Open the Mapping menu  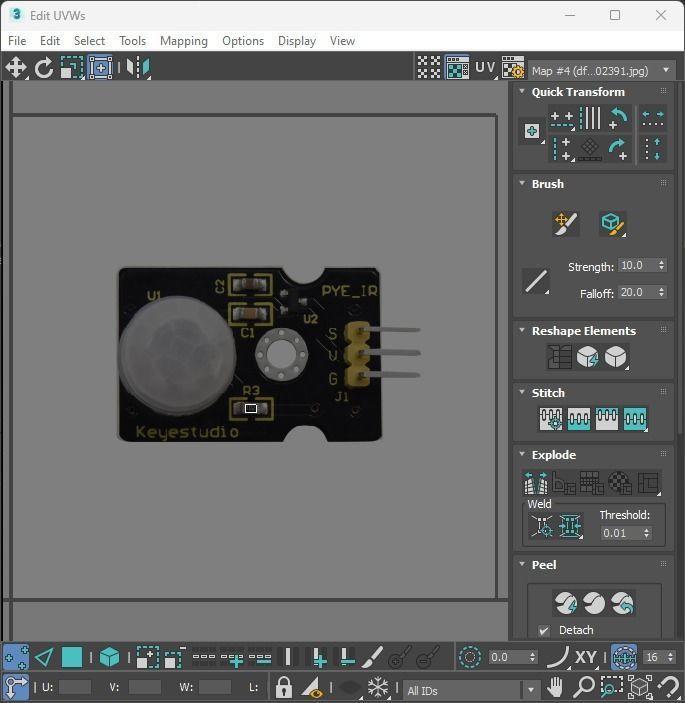[x=184, y=41]
